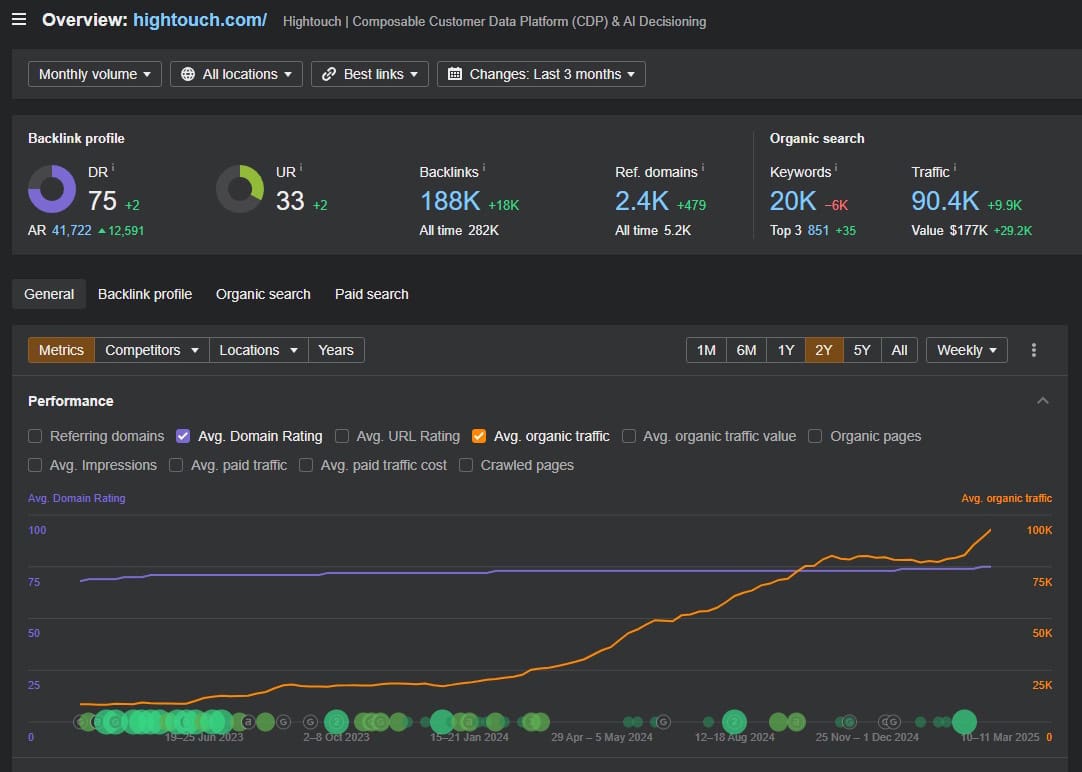Click the DR purple donut chart icon
The height and width of the screenshot is (772, 1082).
pyautogui.click(x=52, y=189)
